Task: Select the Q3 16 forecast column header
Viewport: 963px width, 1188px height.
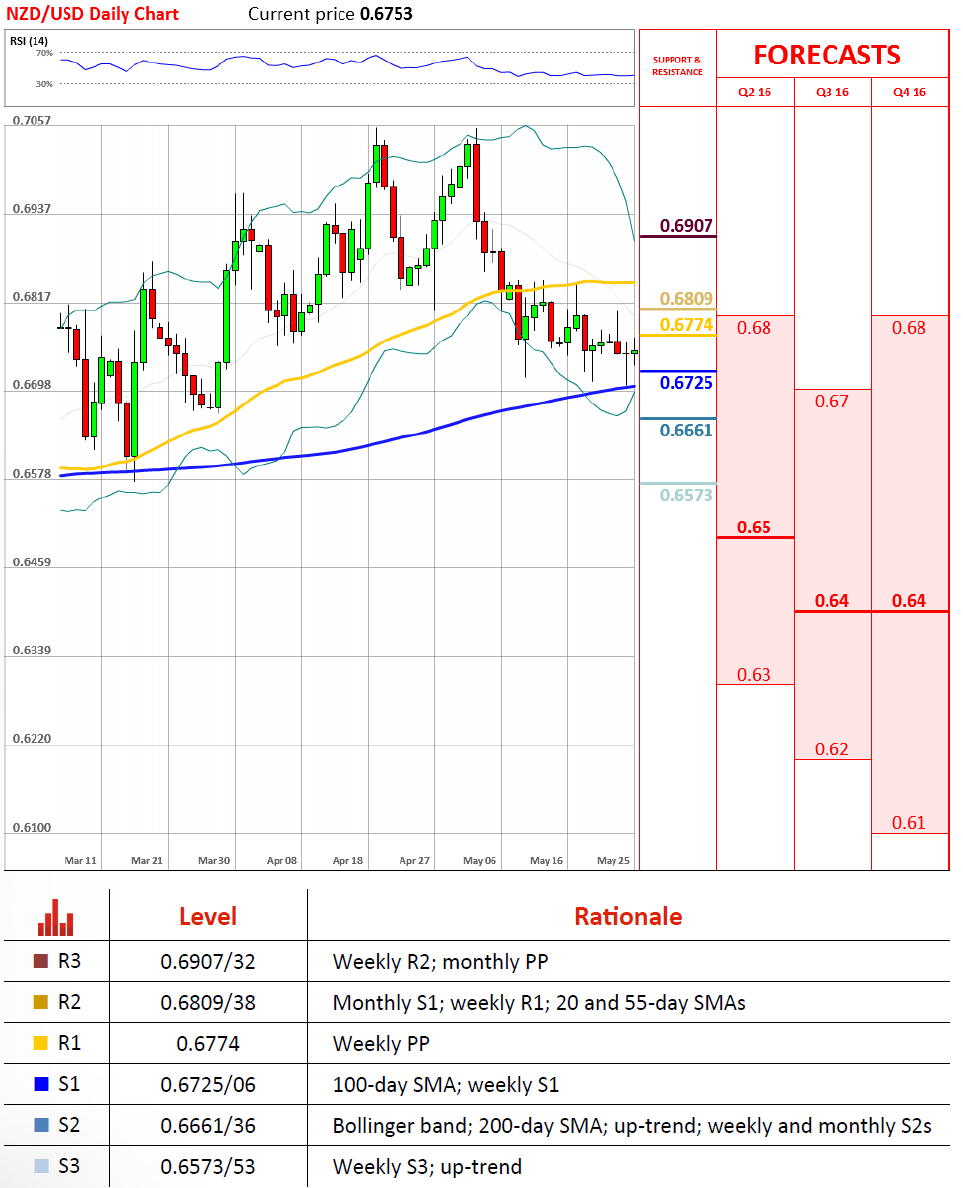Action: coord(832,92)
